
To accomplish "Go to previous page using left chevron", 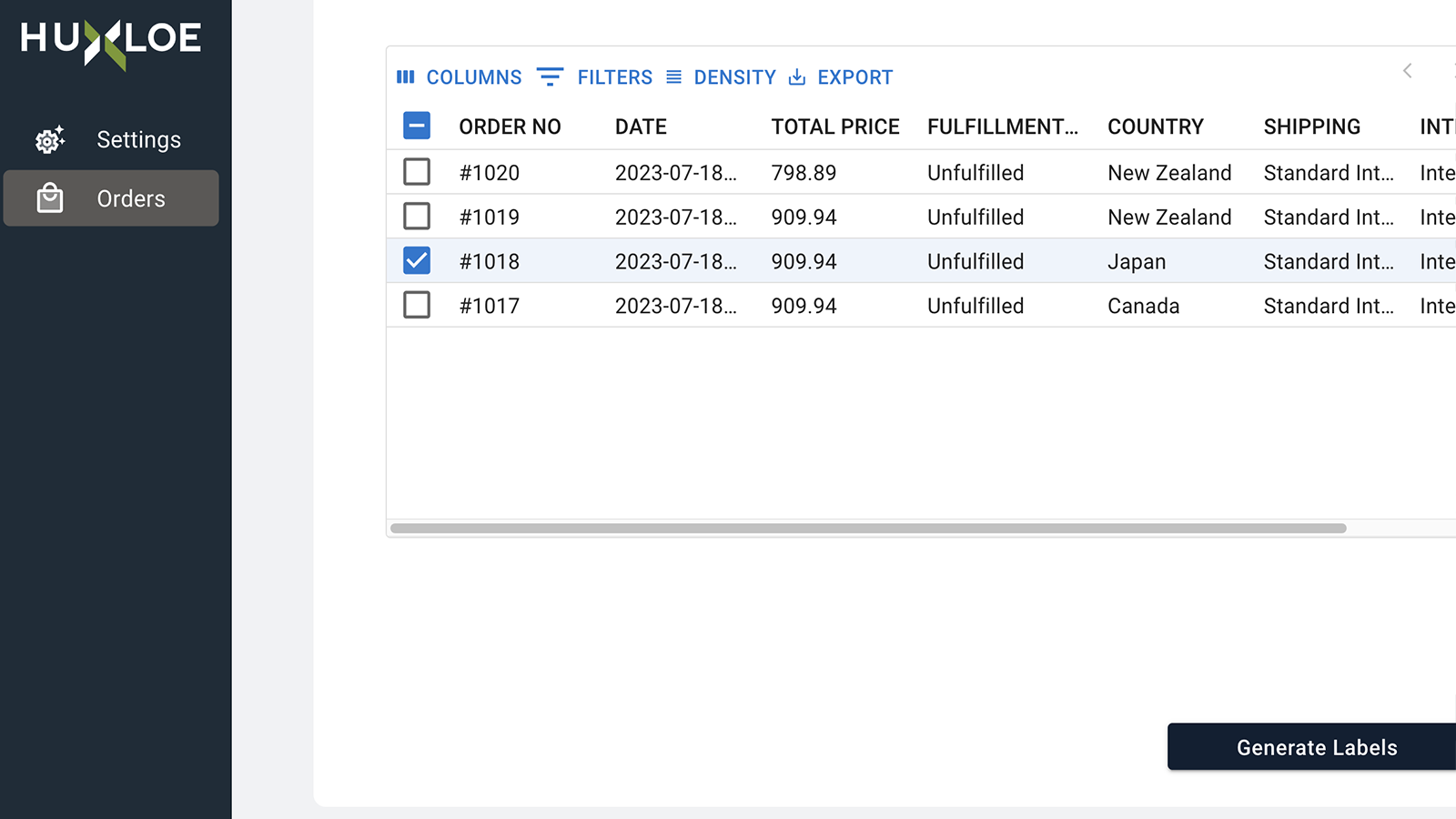I will [1407, 71].
